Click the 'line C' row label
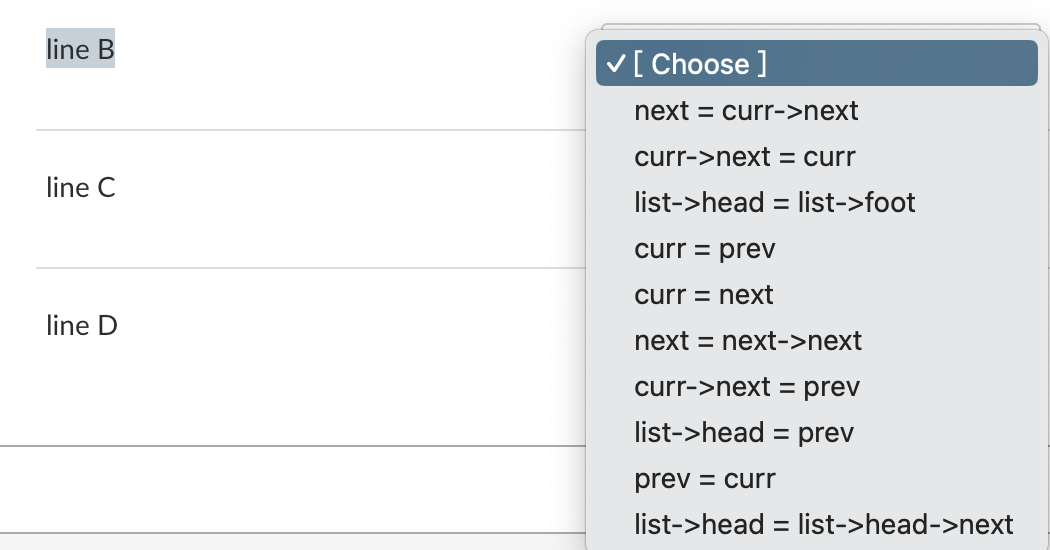1050x550 pixels. [80, 188]
